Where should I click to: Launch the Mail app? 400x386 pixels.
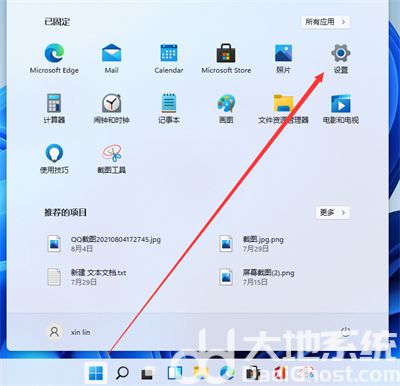click(x=111, y=58)
